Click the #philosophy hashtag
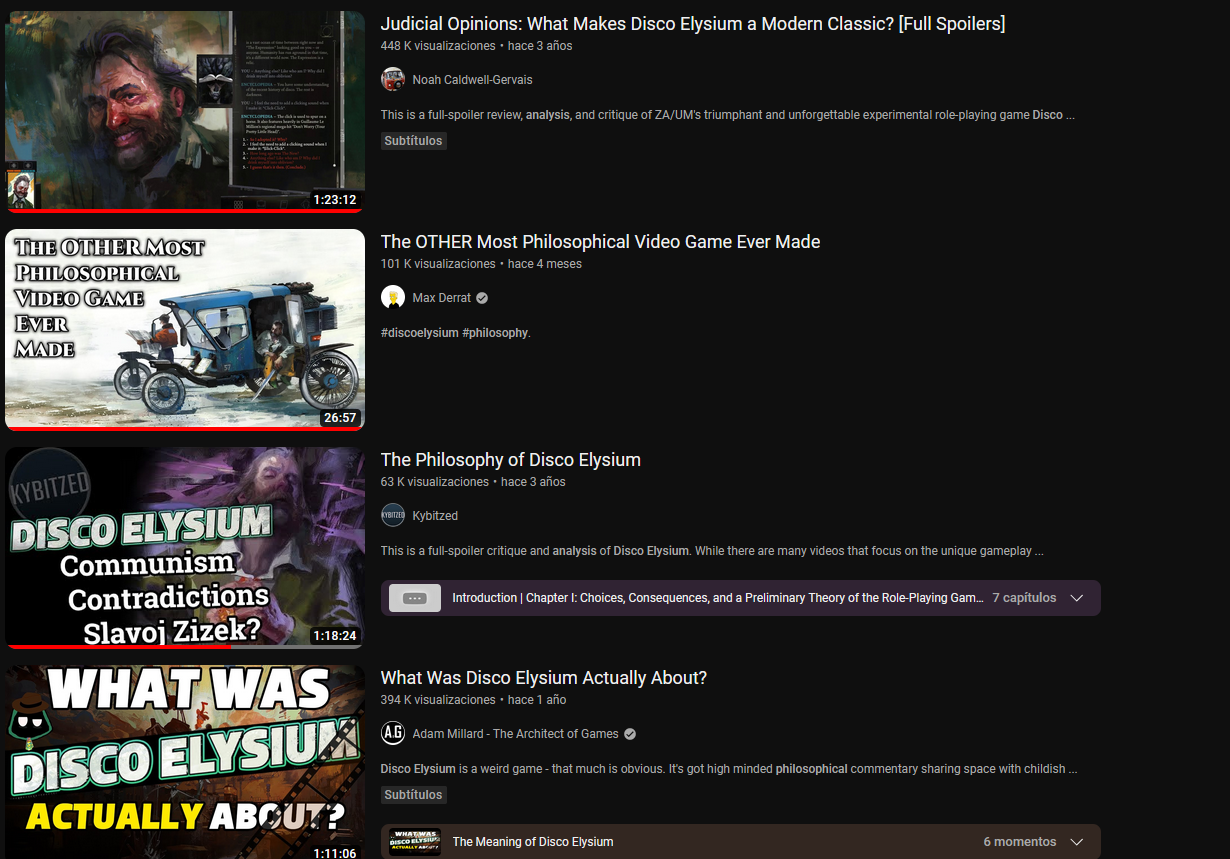This screenshot has width=1230, height=859. pos(495,333)
